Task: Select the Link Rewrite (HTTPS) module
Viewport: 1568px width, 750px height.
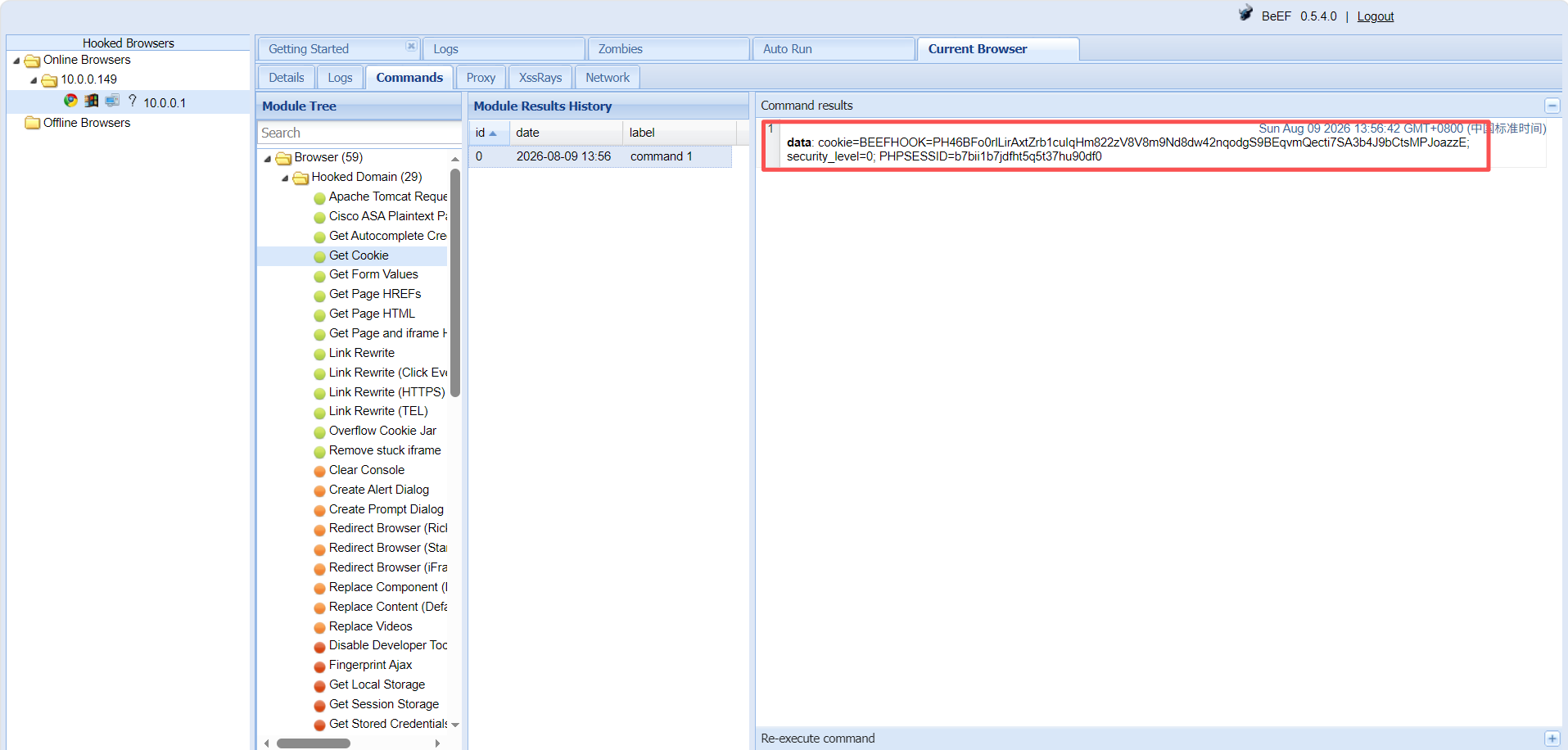Action: click(x=387, y=392)
